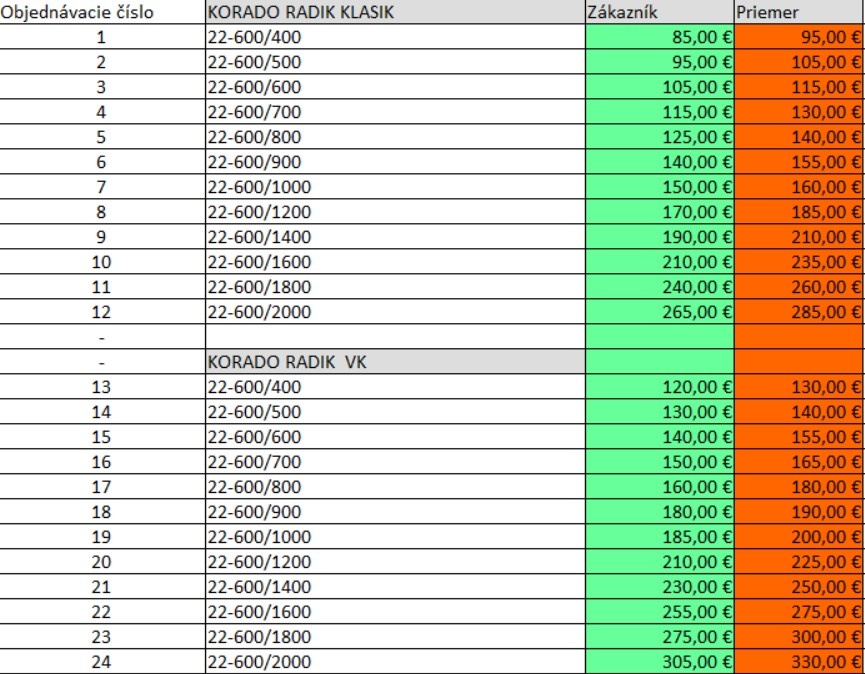The width and height of the screenshot is (865, 674).
Task: Select 22-600/400 in row 13
Action: (x=395, y=387)
